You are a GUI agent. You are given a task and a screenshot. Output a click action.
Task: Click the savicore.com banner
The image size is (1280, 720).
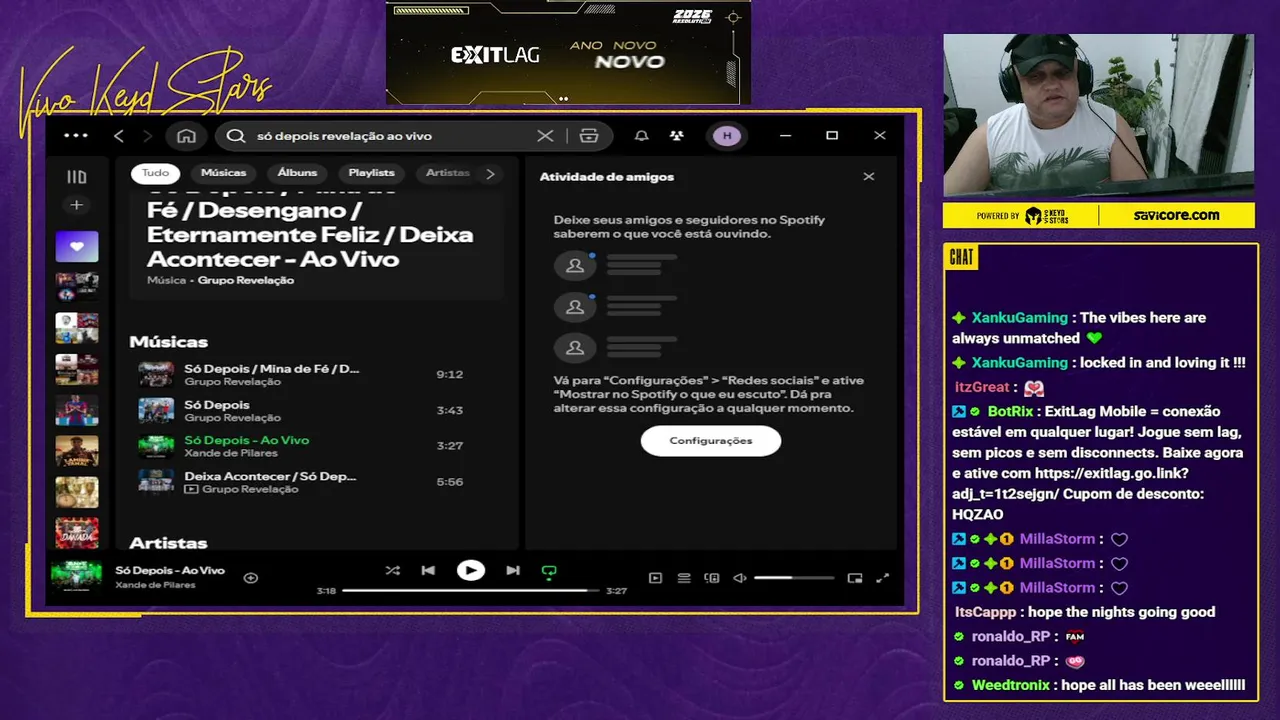pos(1176,215)
